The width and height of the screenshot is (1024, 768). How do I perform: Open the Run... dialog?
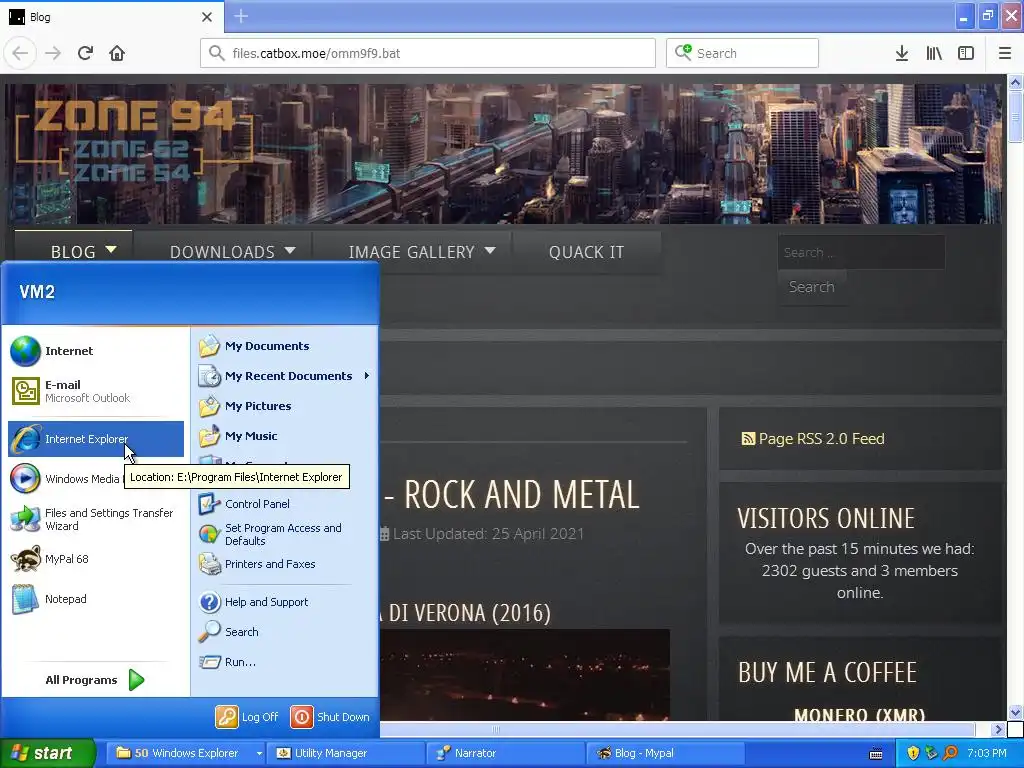coord(284,662)
